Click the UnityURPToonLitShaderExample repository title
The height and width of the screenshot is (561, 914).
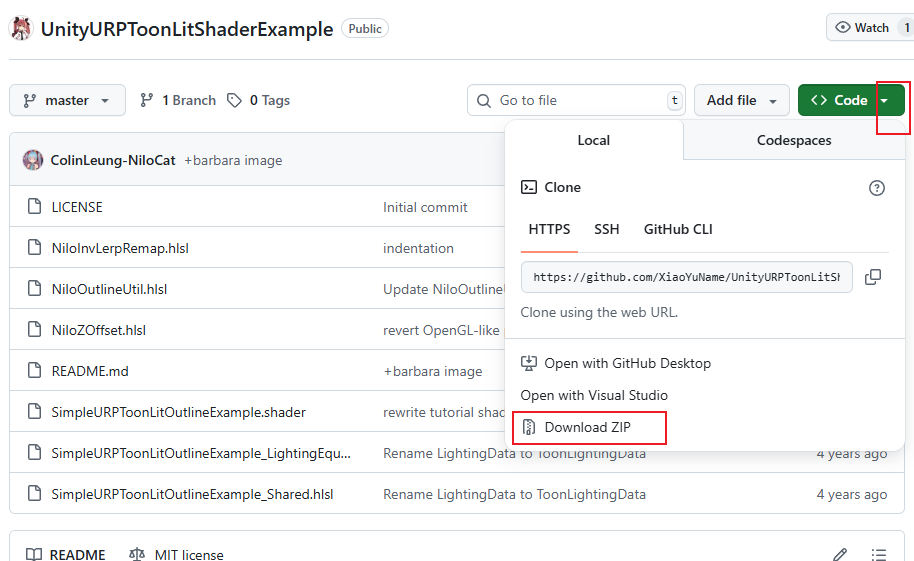click(187, 29)
